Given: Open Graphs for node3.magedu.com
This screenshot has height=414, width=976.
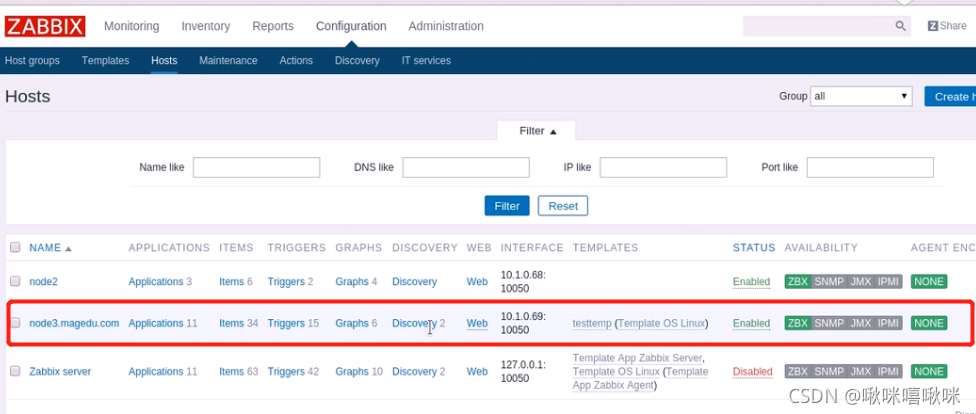Looking at the screenshot, I should coord(352,323).
